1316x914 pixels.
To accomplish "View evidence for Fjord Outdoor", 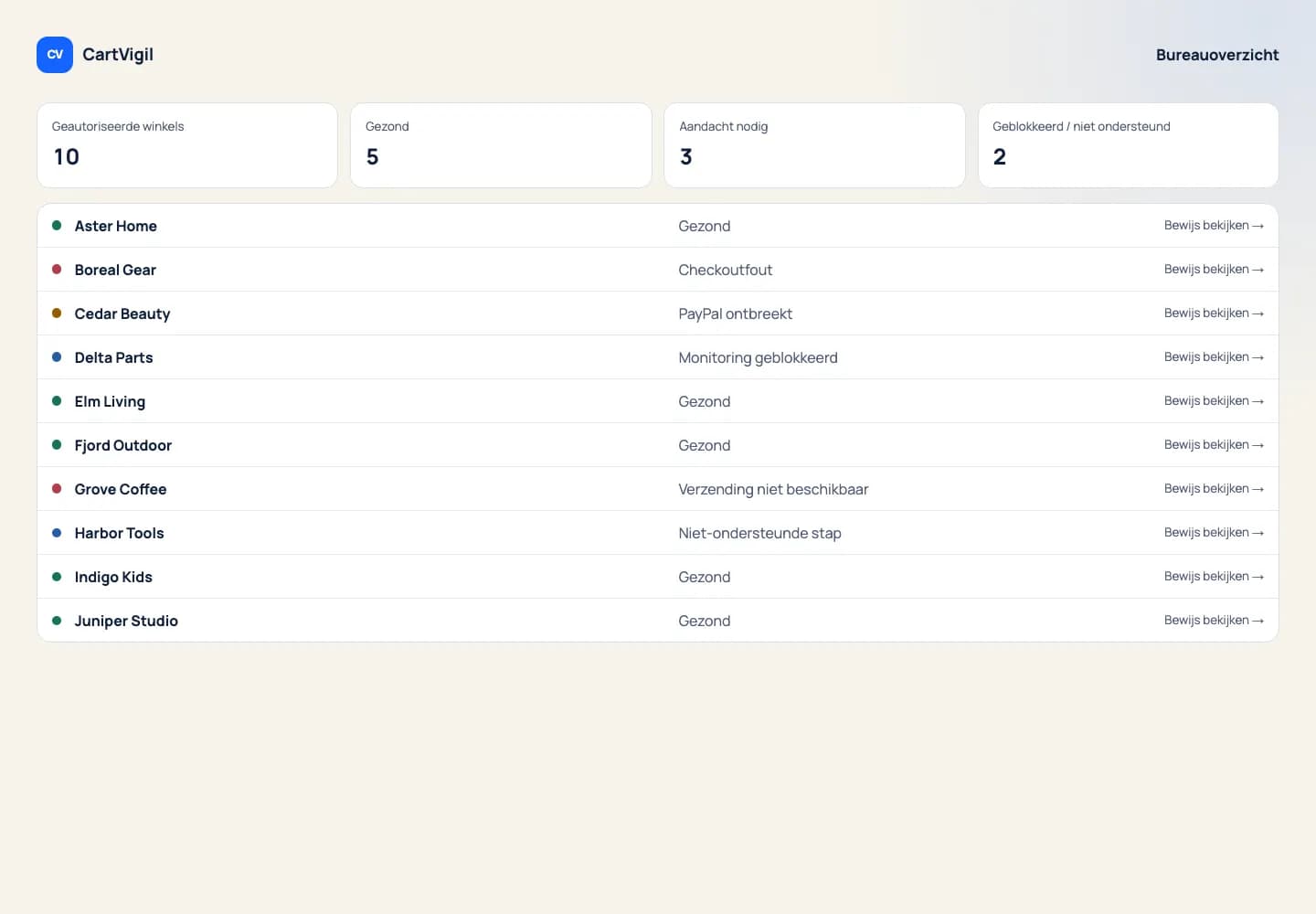I will 1214,445.
